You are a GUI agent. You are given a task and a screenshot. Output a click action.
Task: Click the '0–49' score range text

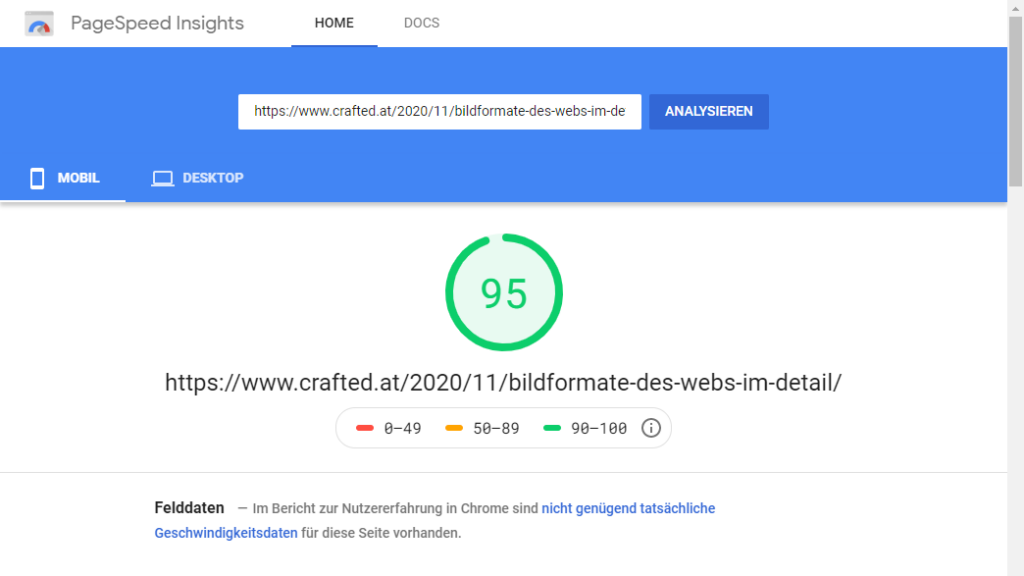pyautogui.click(x=402, y=428)
